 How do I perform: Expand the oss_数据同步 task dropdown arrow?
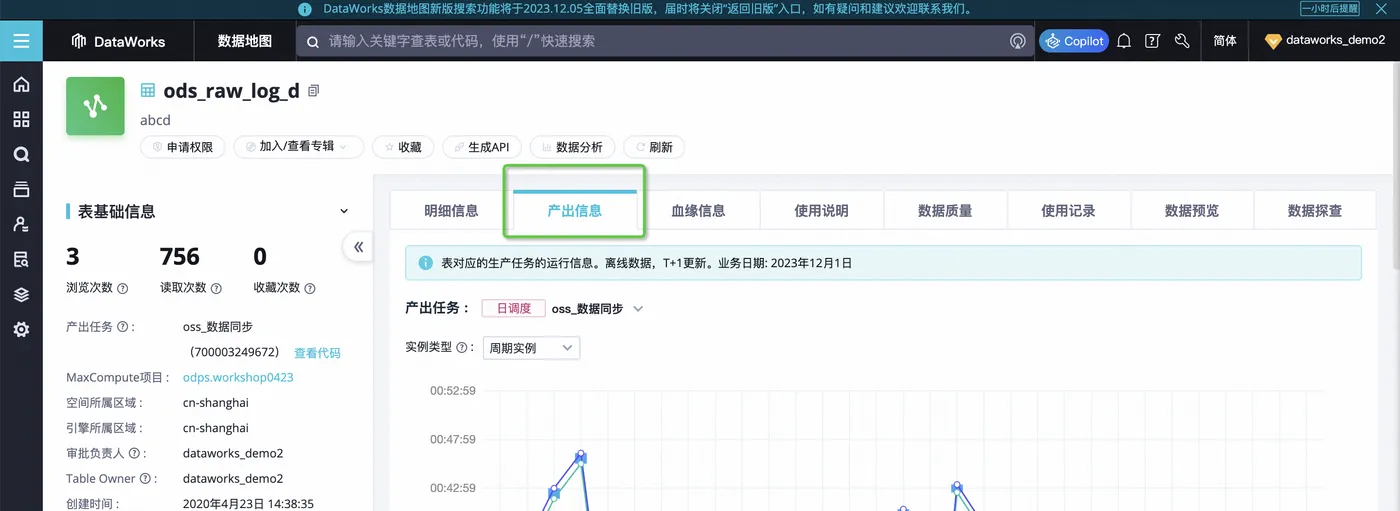coord(638,309)
